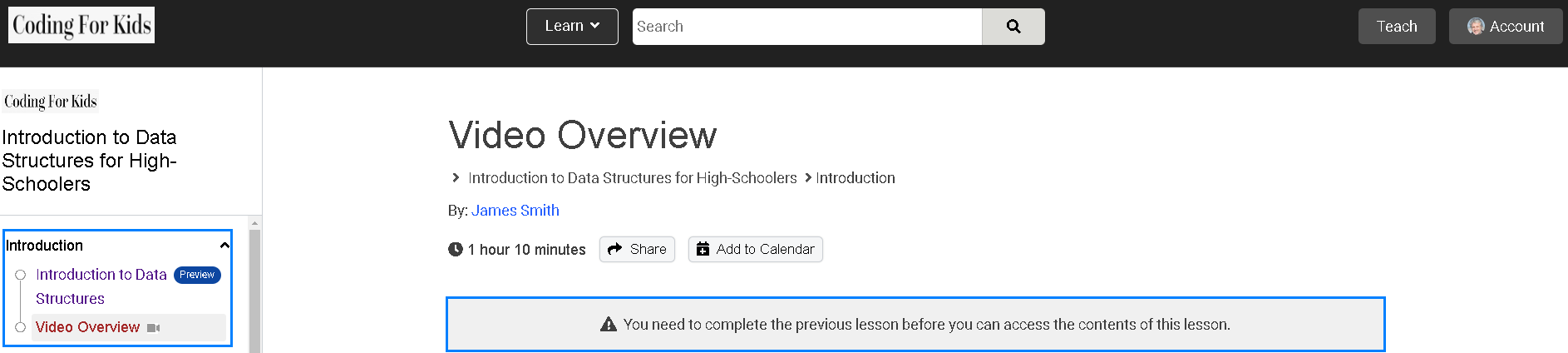Click the Teach button
1568x353 pixels.
(x=1397, y=27)
